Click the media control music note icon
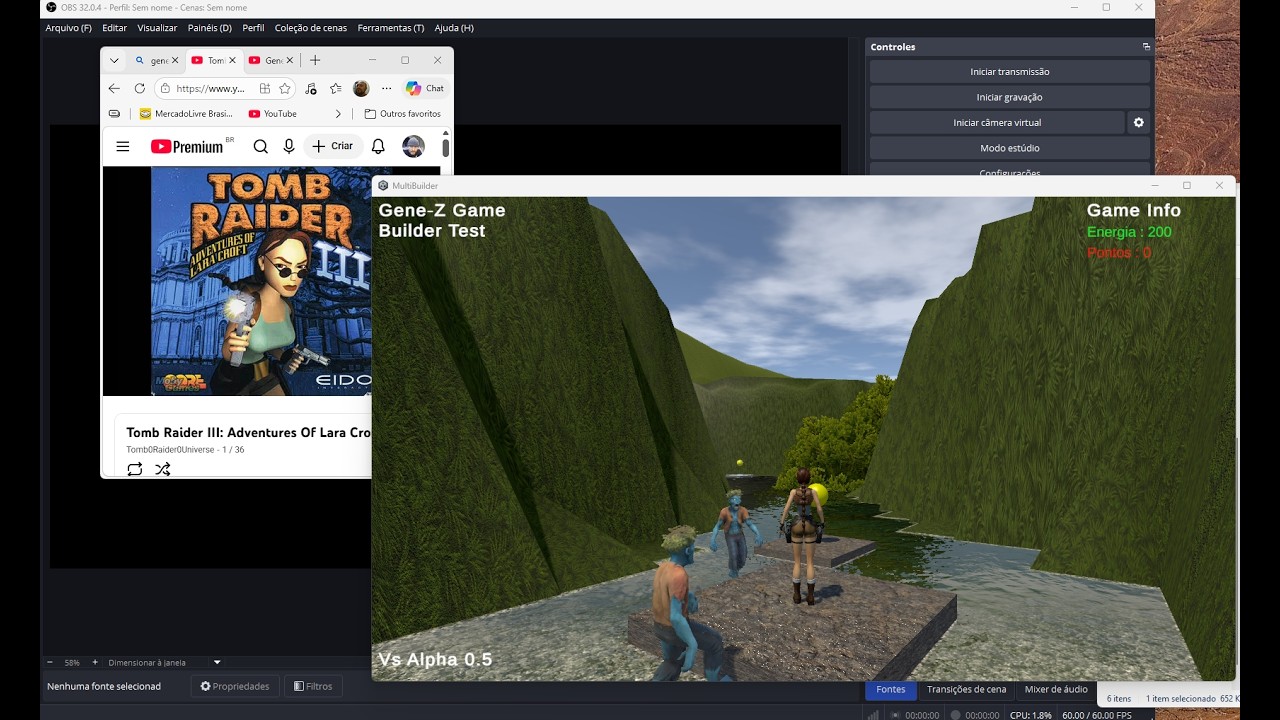This screenshot has height=720, width=1280. click(311, 88)
